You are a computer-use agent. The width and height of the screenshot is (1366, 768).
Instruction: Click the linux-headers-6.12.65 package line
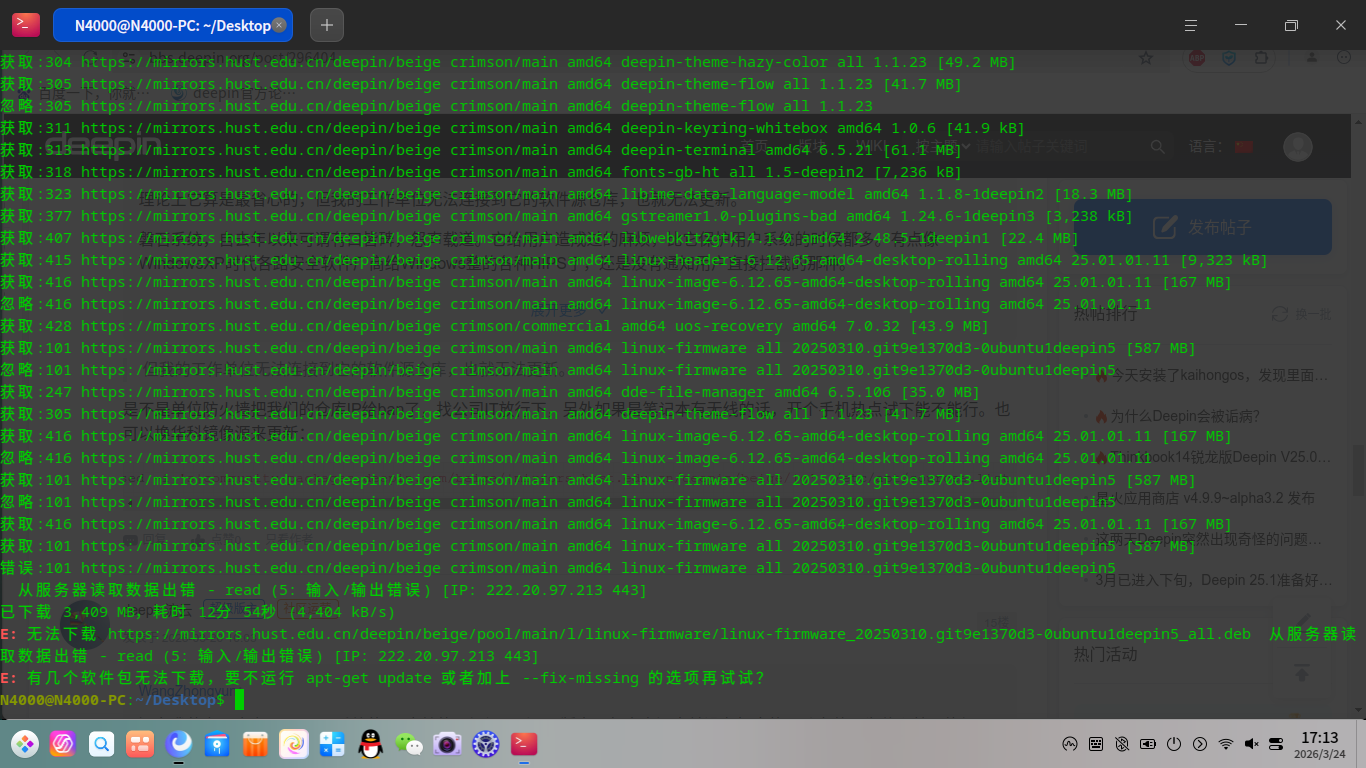[634, 260]
